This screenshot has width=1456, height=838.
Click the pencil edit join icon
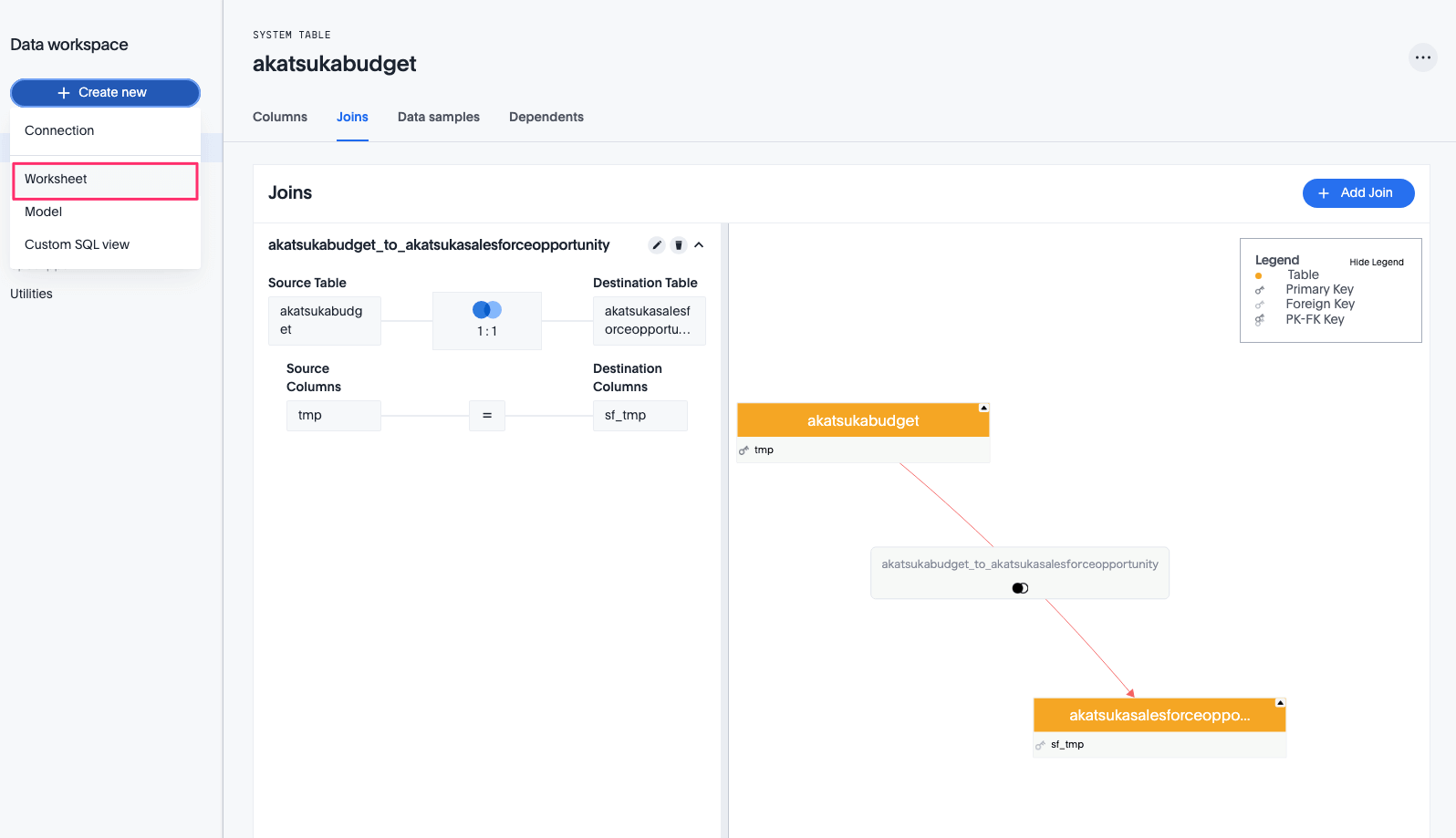tap(657, 245)
